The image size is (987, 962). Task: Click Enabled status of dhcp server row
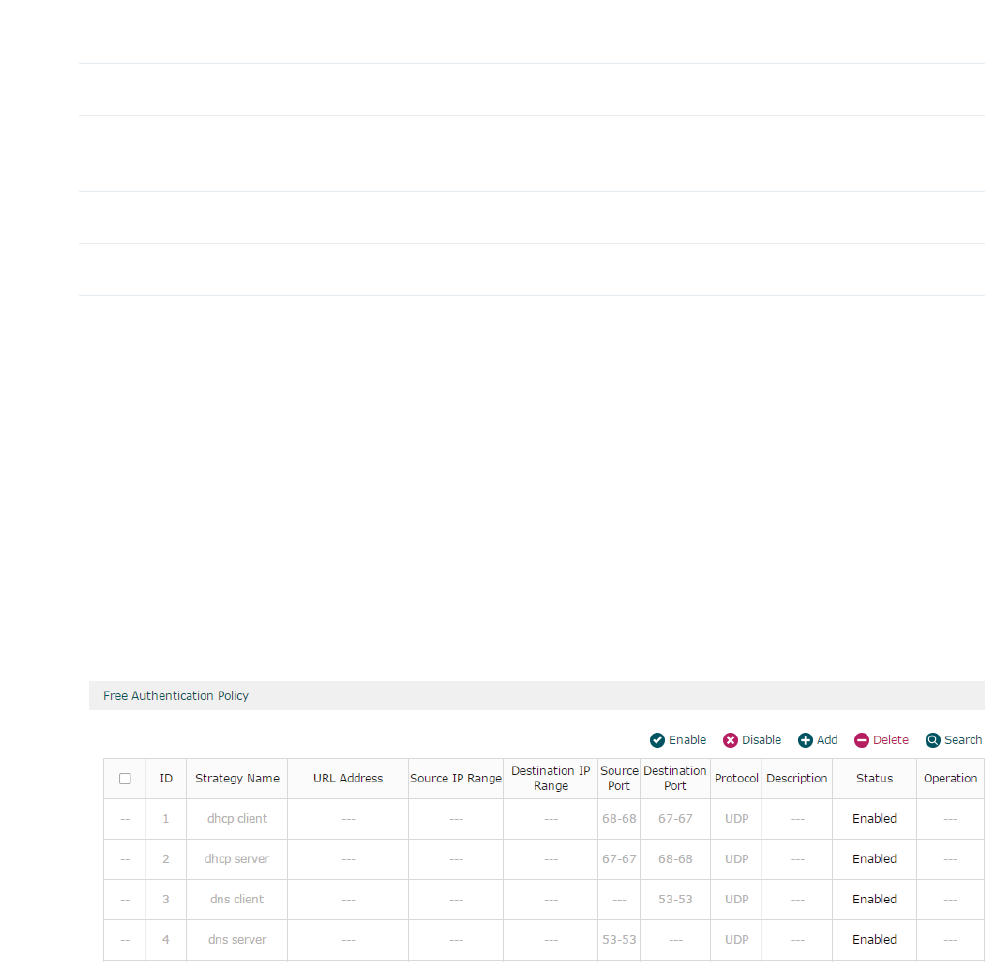874,859
